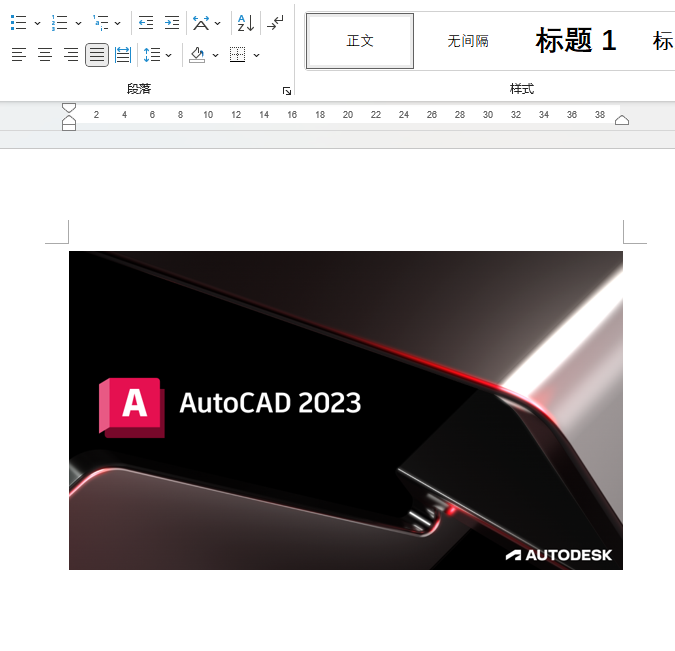The width and height of the screenshot is (675, 651).
Task: Apply the 标题 1 style
Action: (576, 41)
